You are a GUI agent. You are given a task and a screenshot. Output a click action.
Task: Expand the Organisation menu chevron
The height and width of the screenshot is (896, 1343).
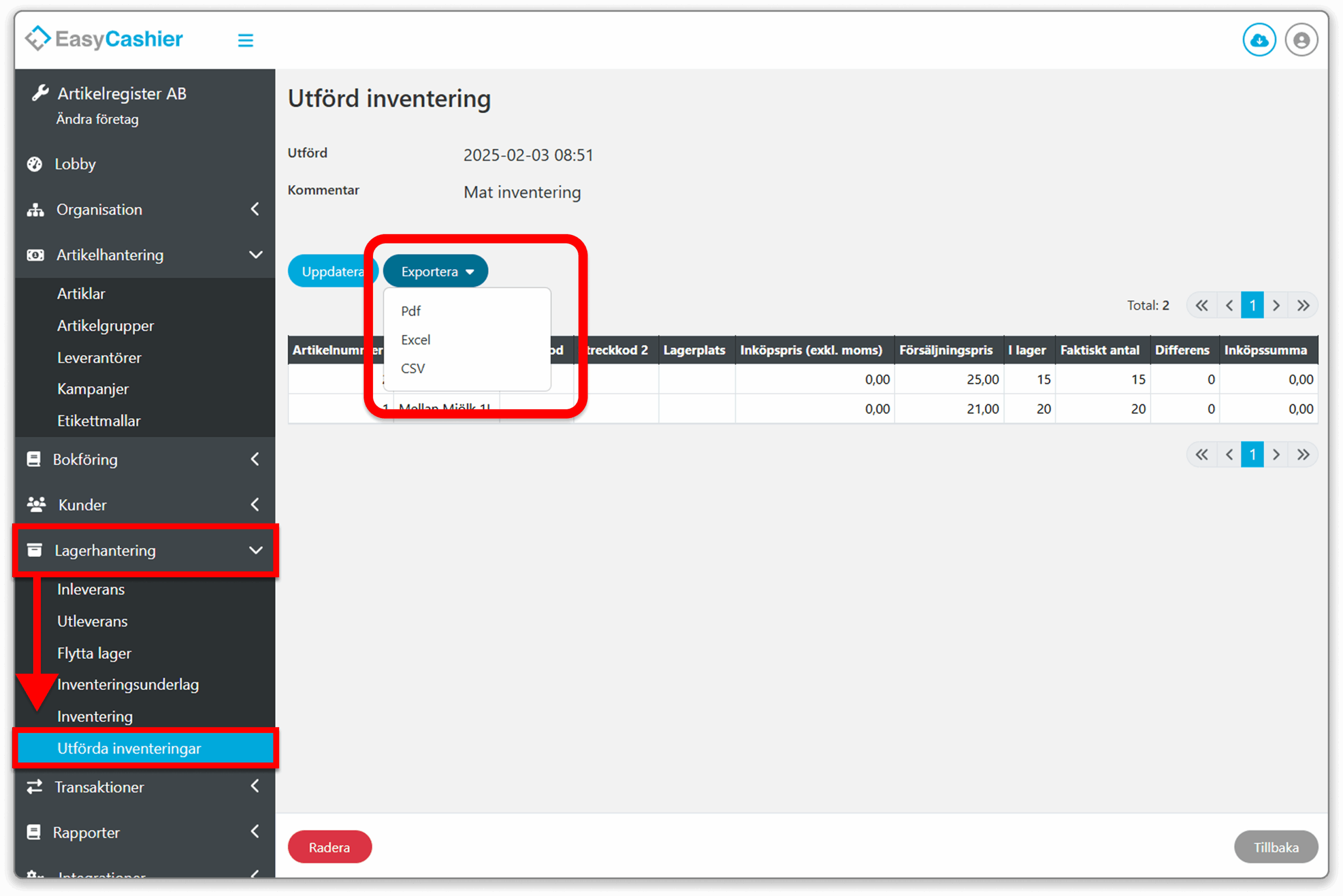[x=255, y=209]
